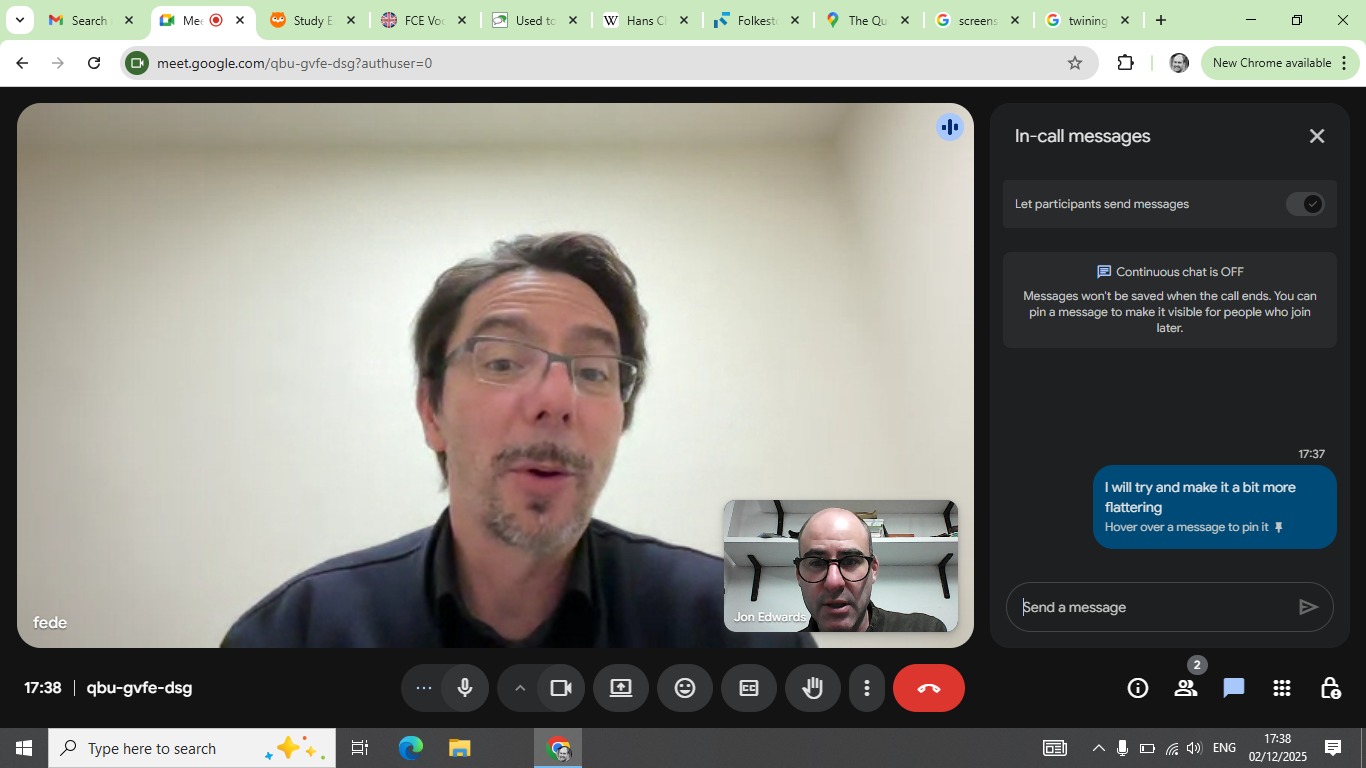Raise your hand in the meeting
This screenshot has width=1366, height=768.
click(812, 688)
